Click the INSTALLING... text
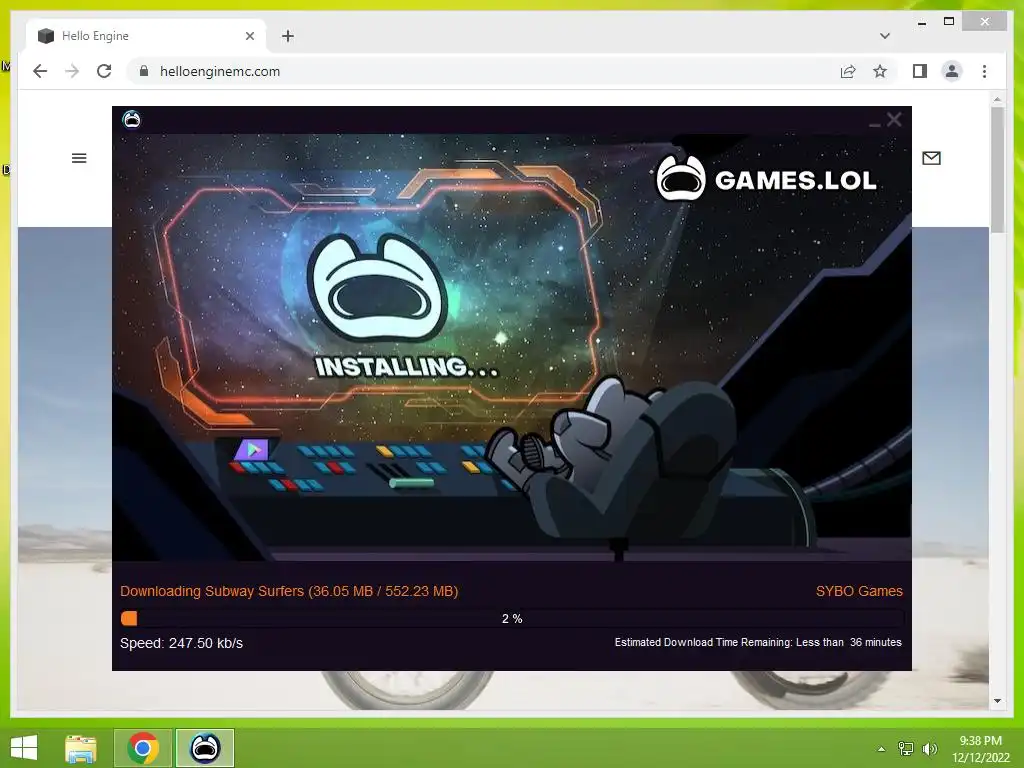 (x=407, y=366)
